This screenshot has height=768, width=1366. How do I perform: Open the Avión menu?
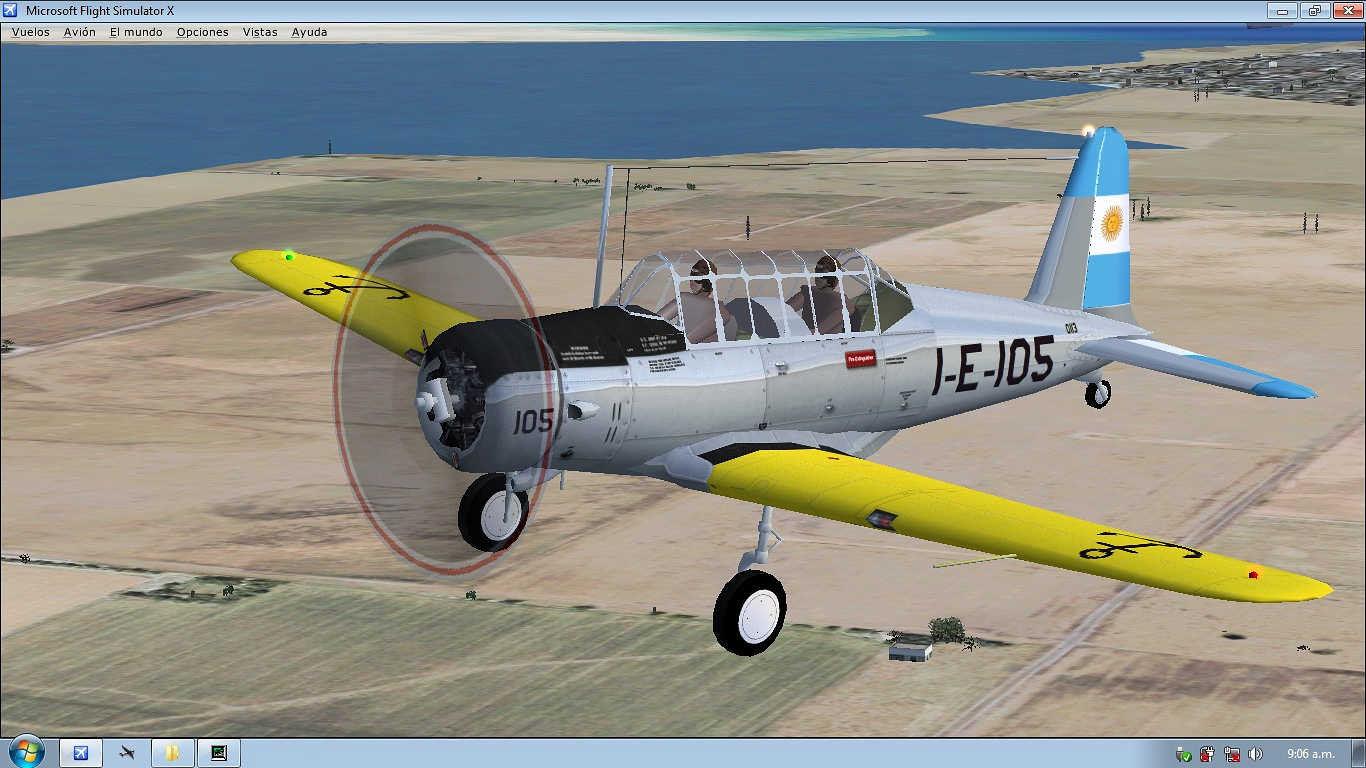[80, 32]
